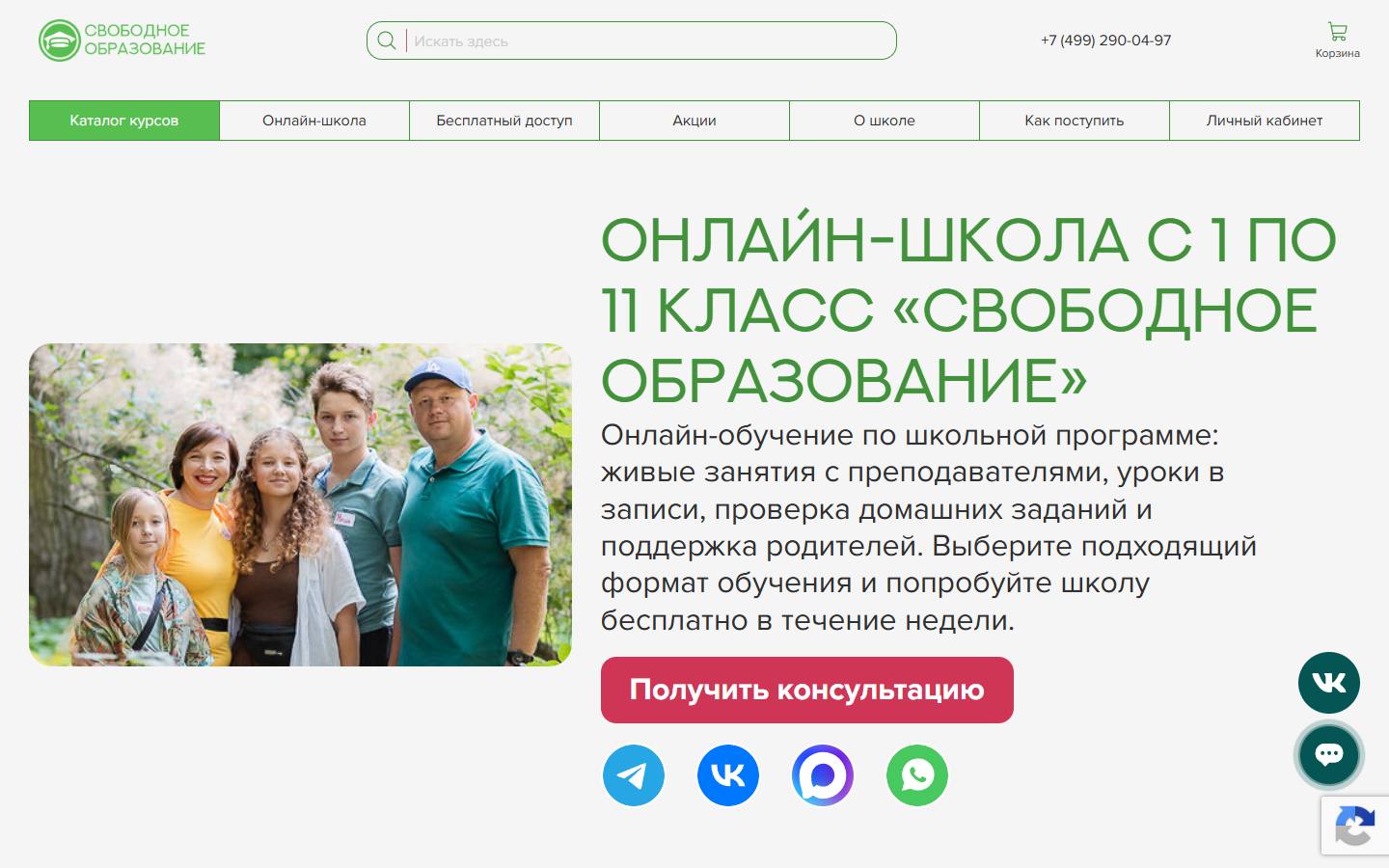Click the Онлайн-обучение по школьной программе paragraph
The height and width of the screenshot is (868, 1389).
929,528
